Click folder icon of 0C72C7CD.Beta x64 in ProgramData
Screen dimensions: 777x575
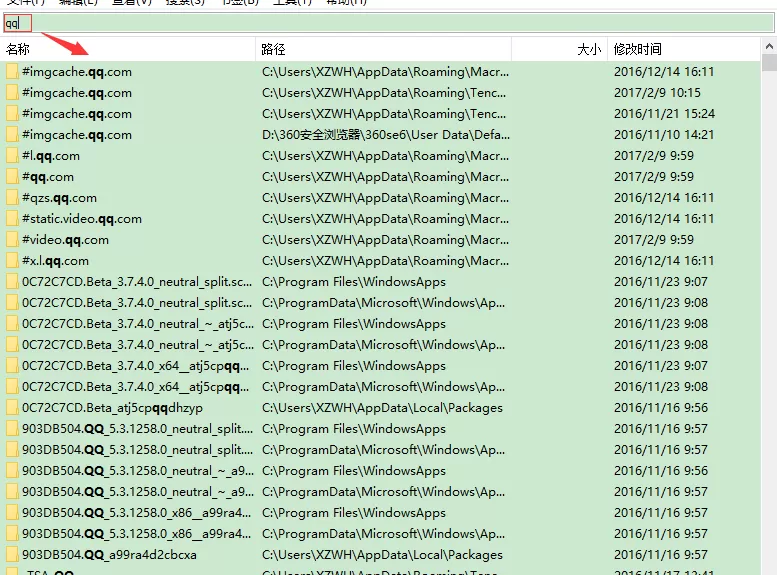[12, 387]
